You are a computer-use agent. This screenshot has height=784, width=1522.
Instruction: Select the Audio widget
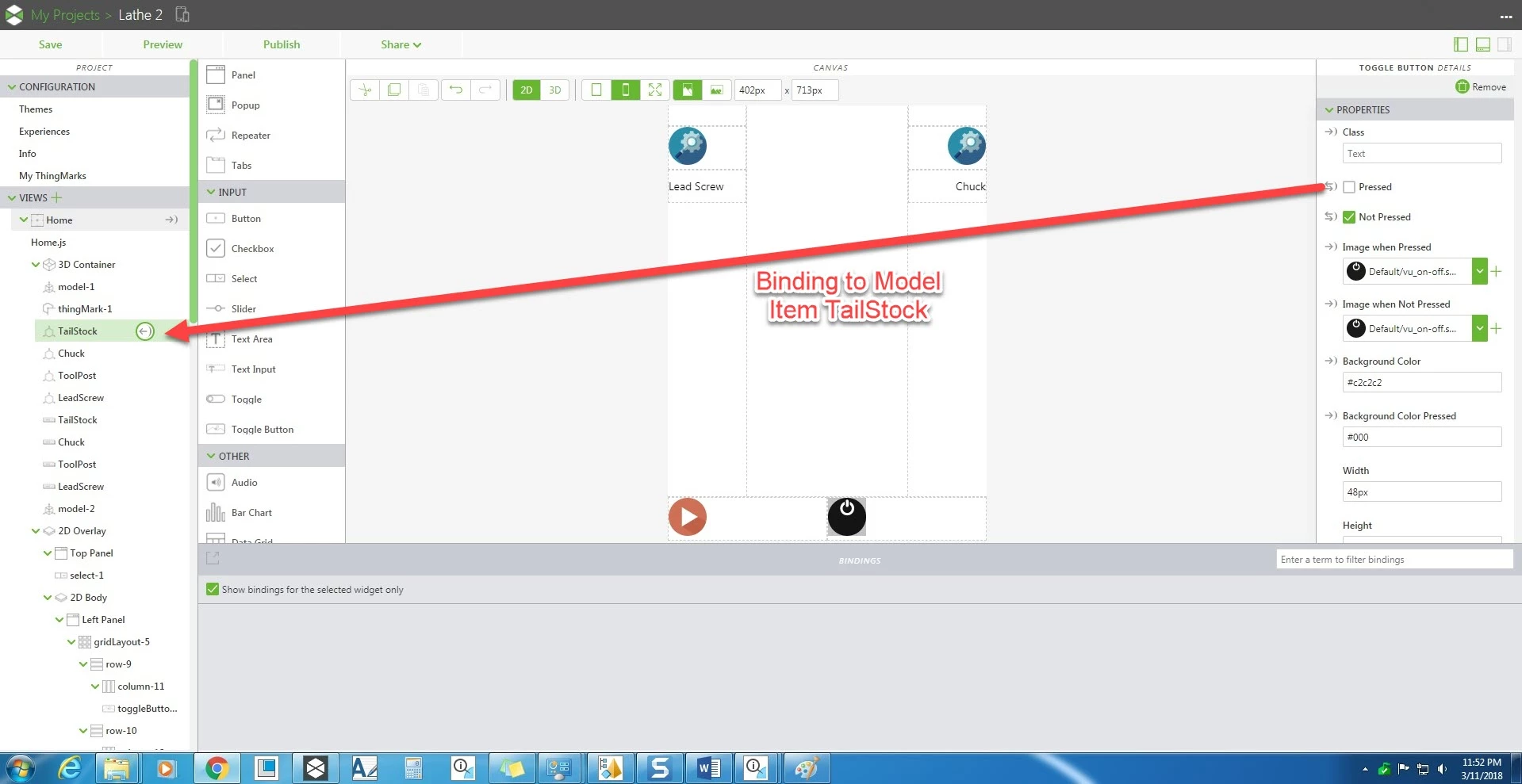pyautogui.click(x=244, y=483)
